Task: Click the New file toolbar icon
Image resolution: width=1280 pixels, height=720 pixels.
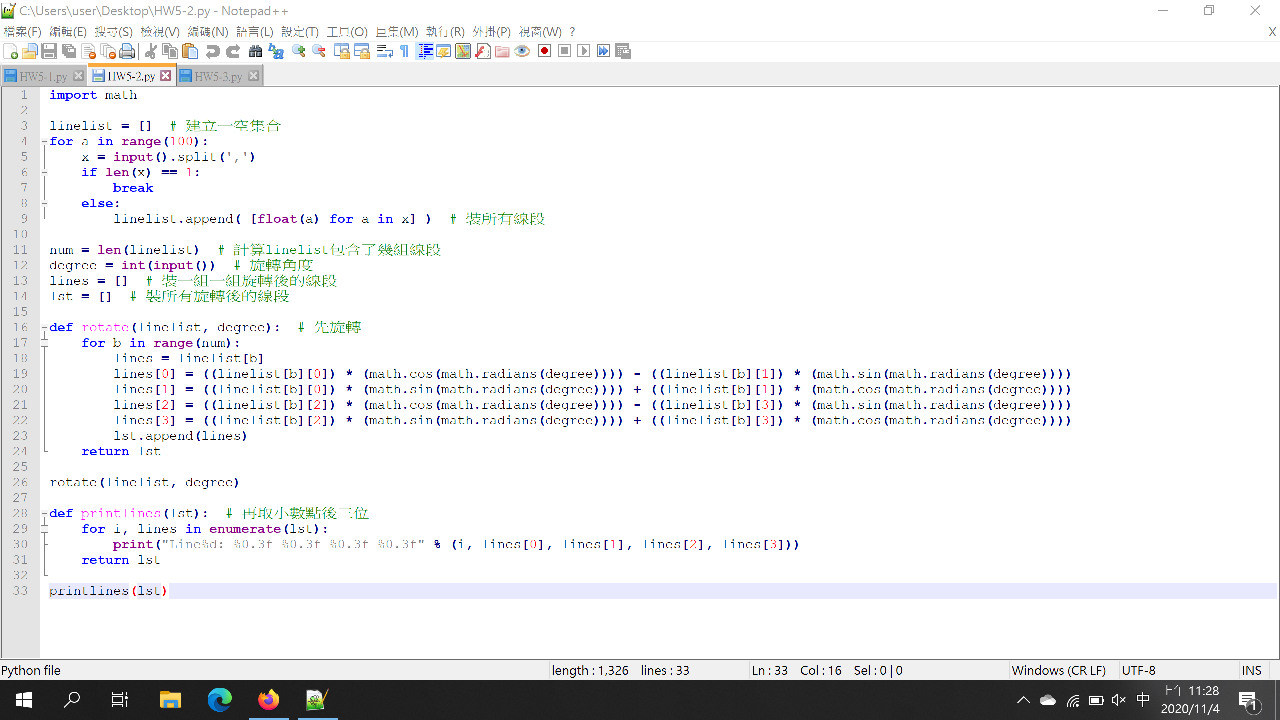Action: tap(11, 51)
